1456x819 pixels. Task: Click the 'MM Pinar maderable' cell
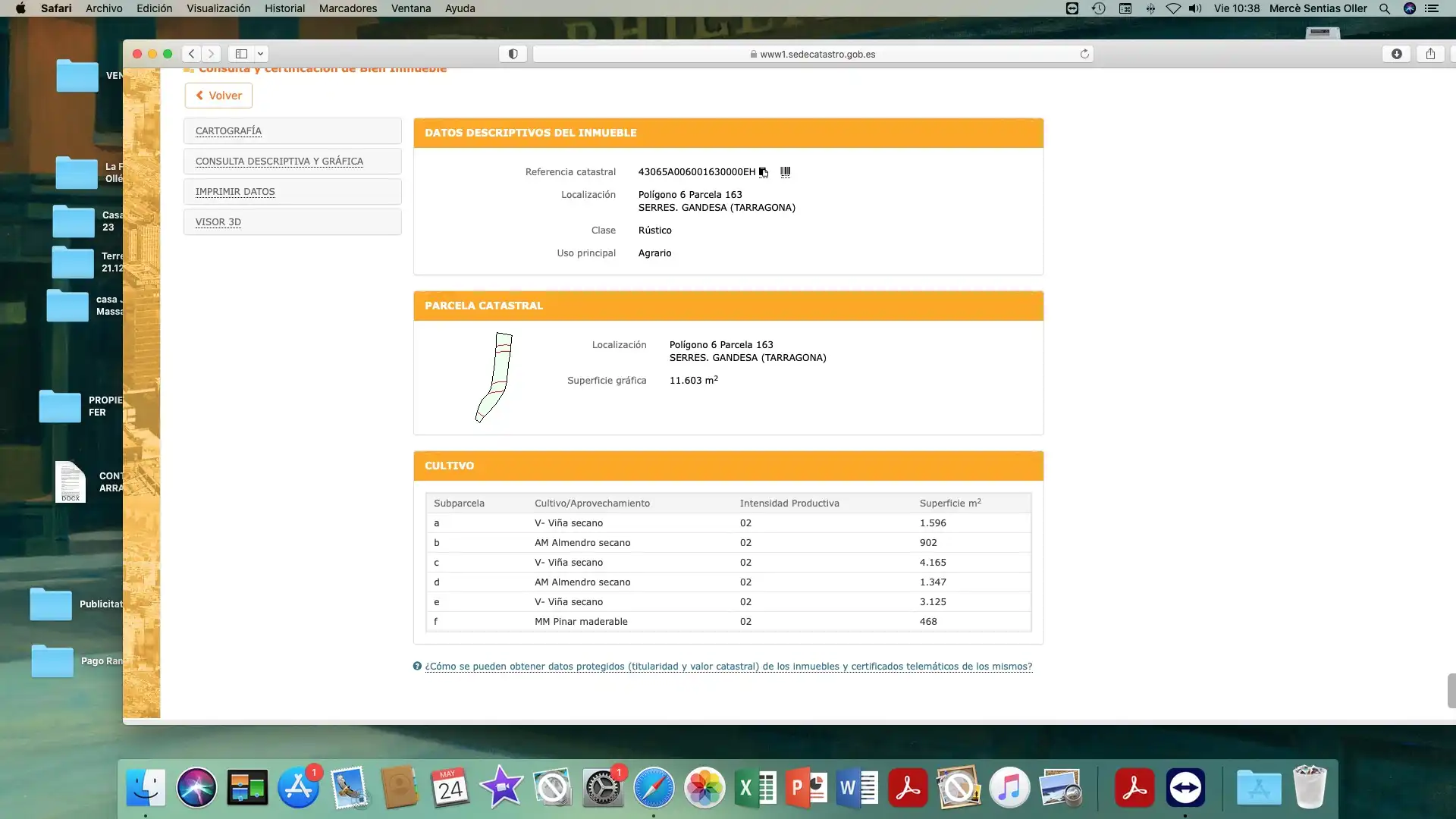tap(581, 622)
